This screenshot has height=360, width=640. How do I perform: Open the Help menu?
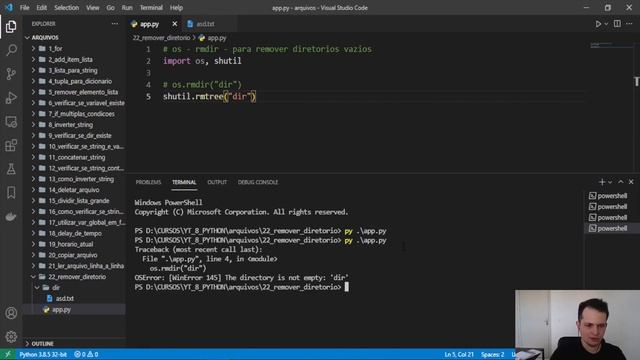point(176,8)
